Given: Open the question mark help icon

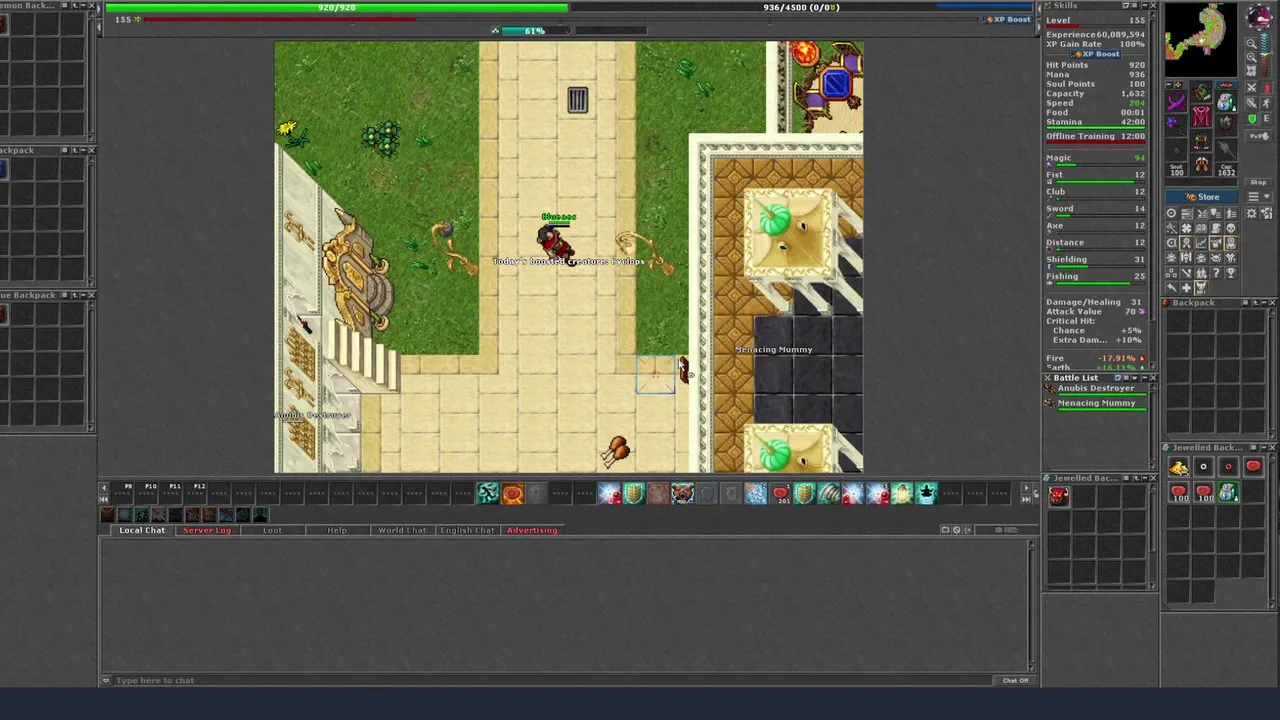Looking at the screenshot, I should [x=1215, y=273].
